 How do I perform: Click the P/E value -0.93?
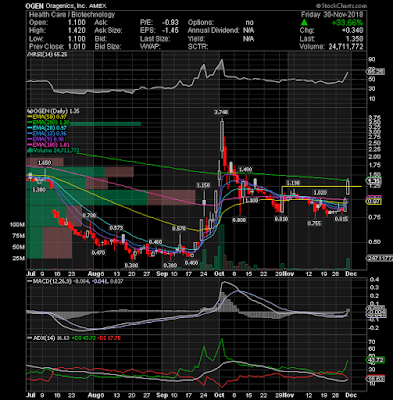tap(170, 22)
